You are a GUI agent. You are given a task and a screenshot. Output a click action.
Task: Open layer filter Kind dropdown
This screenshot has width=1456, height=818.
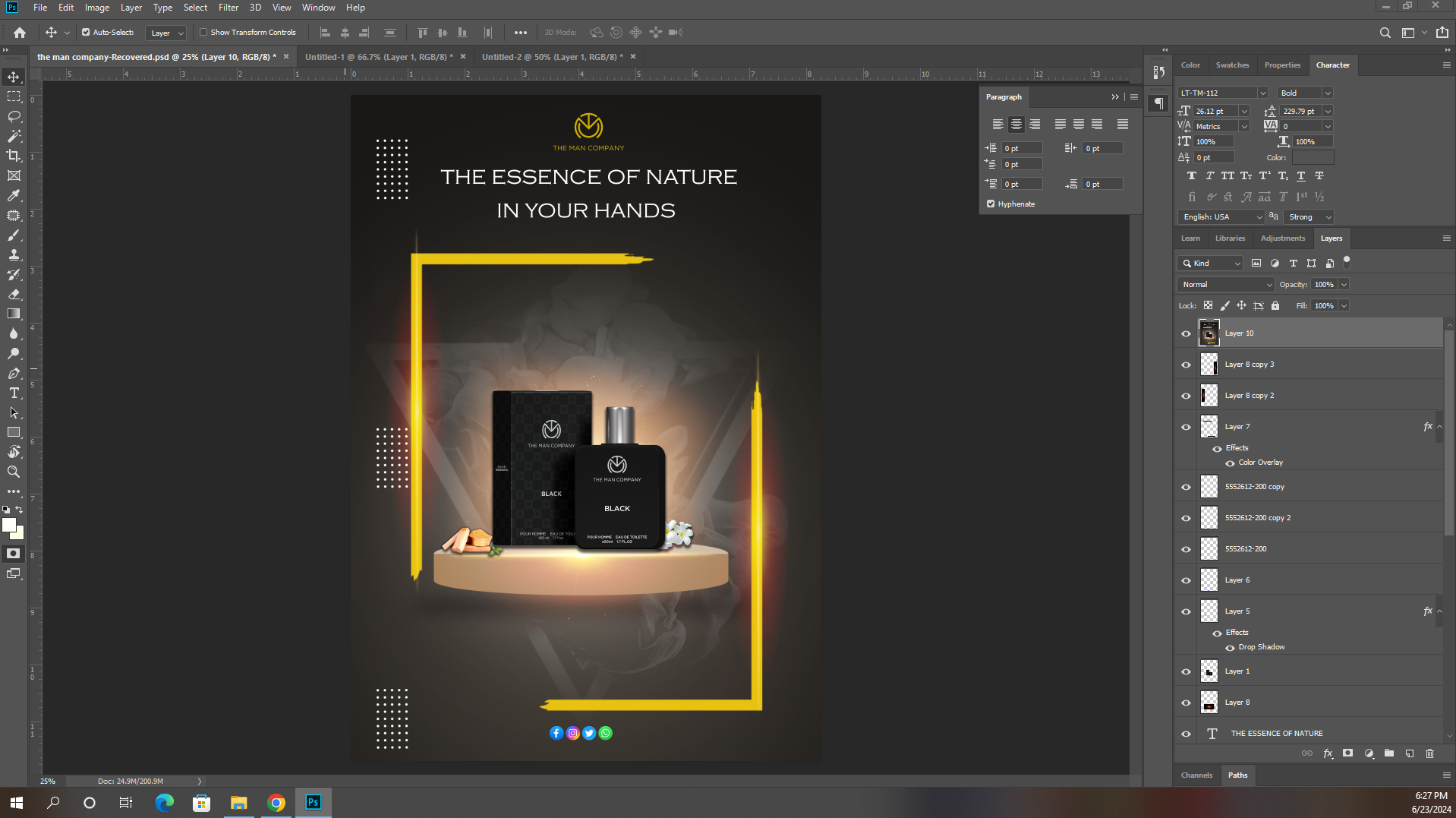tap(1211, 264)
